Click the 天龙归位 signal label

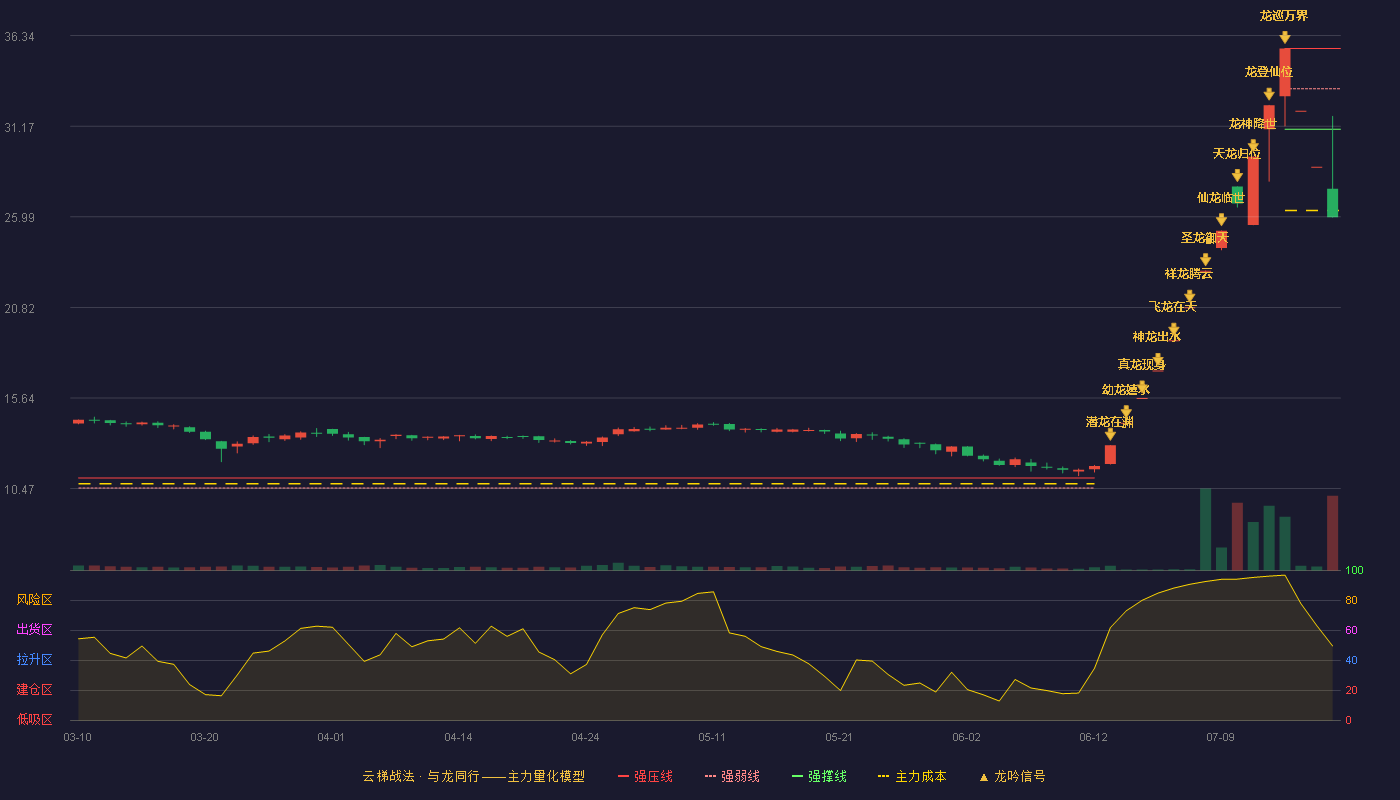pos(1237,153)
